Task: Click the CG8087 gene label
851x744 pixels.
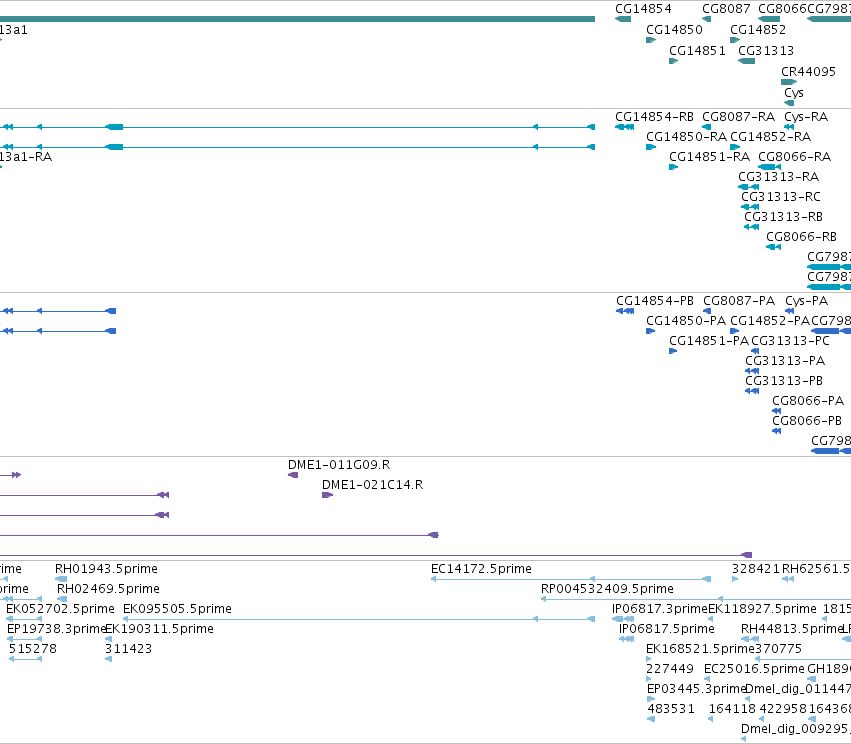Action: point(726,9)
